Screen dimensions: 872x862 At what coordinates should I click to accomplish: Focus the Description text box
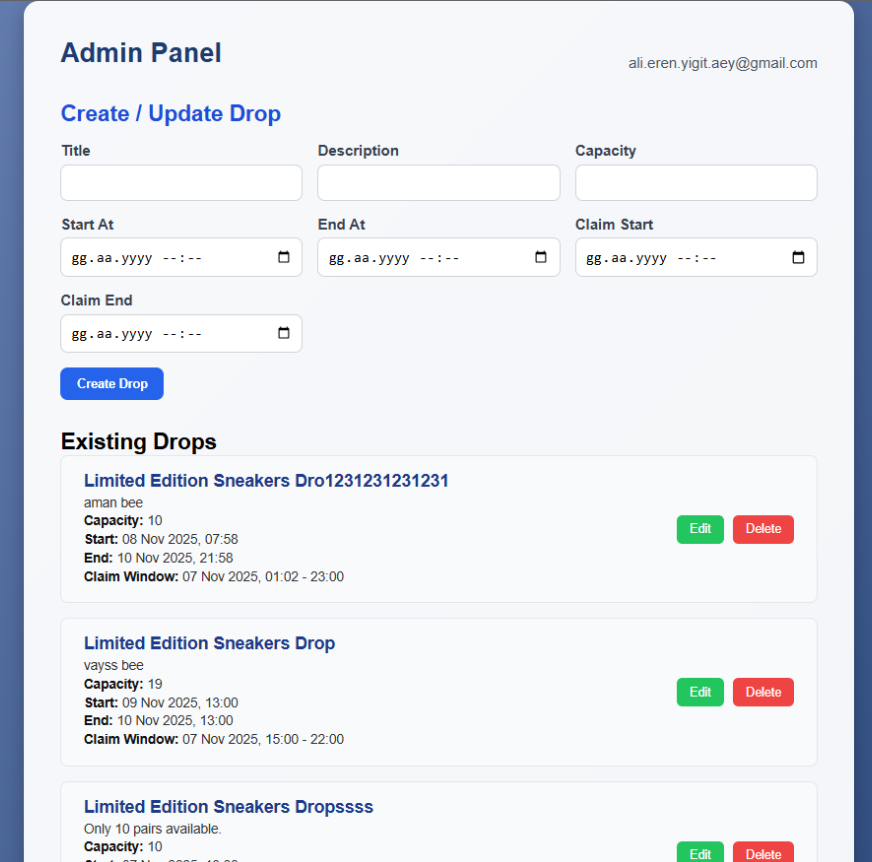pyautogui.click(x=439, y=182)
